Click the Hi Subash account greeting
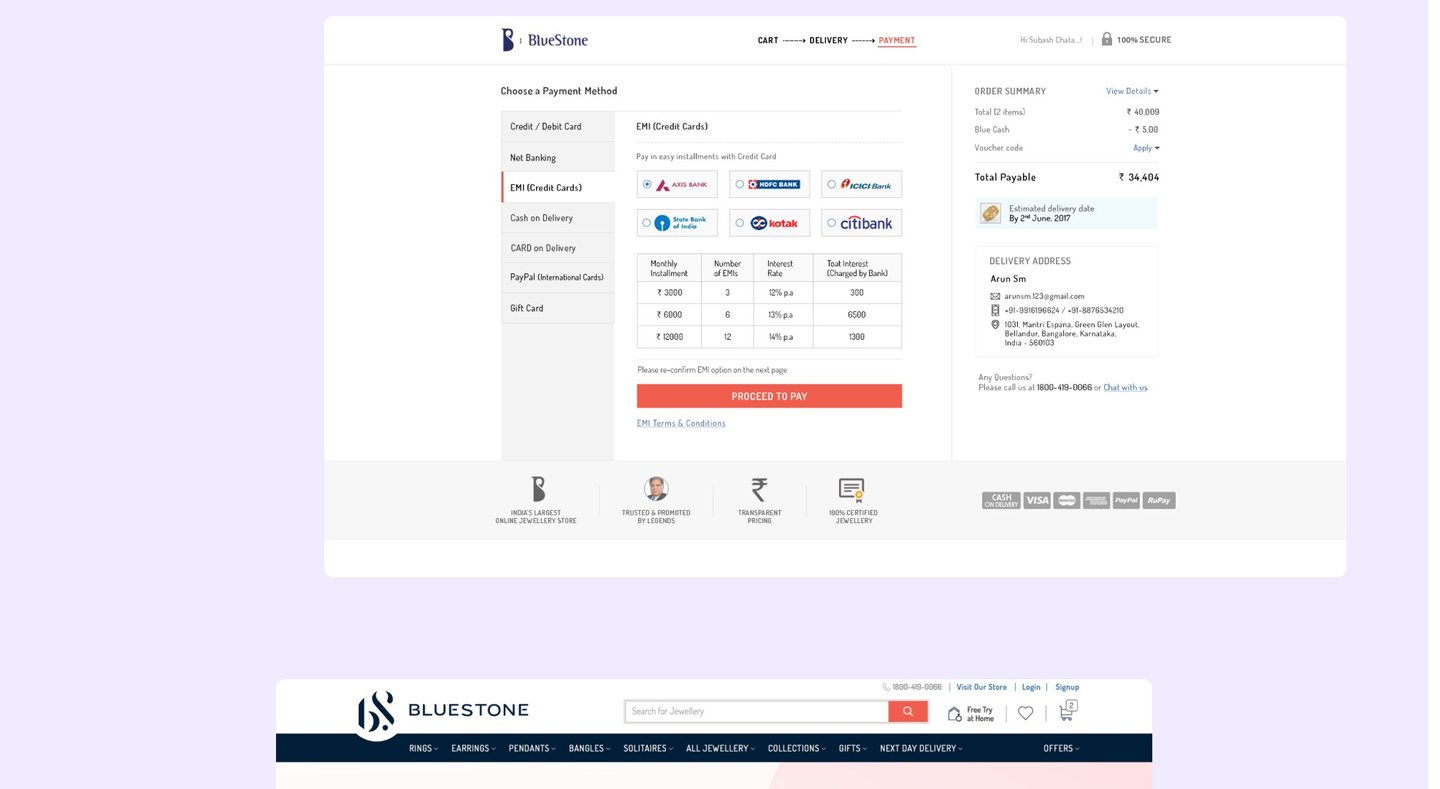Viewport: 1440px width, 789px height. [x=1051, y=40]
